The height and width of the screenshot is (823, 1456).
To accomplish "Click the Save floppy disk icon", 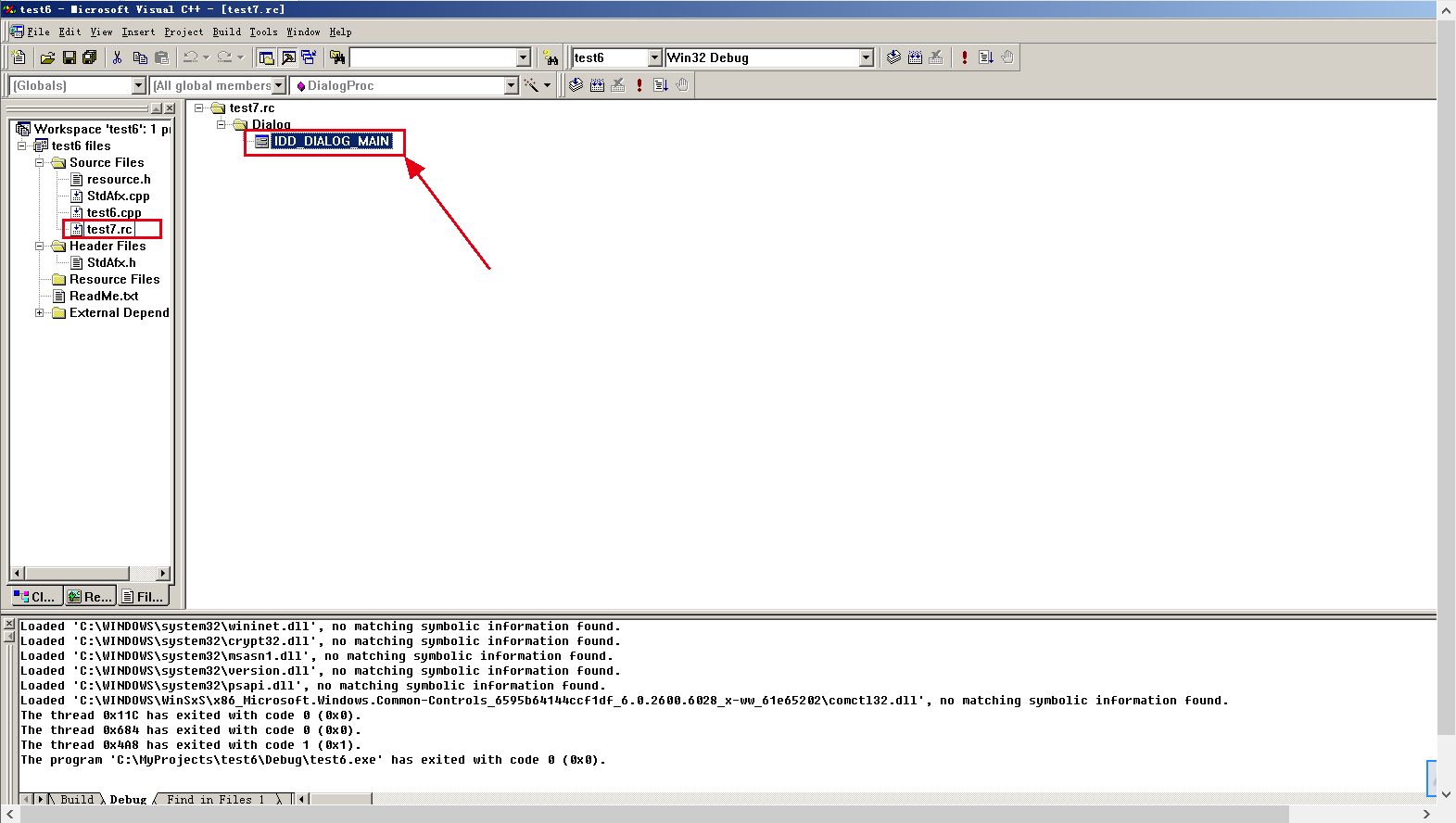I will coord(70,57).
